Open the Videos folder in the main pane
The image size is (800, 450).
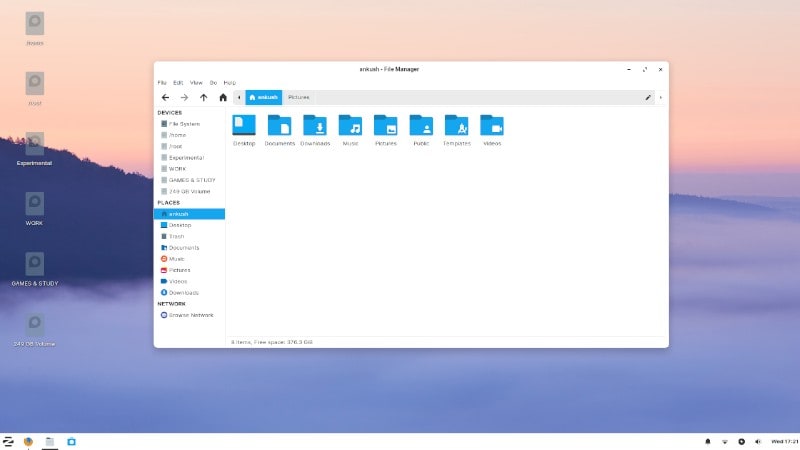click(x=492, y=126)
